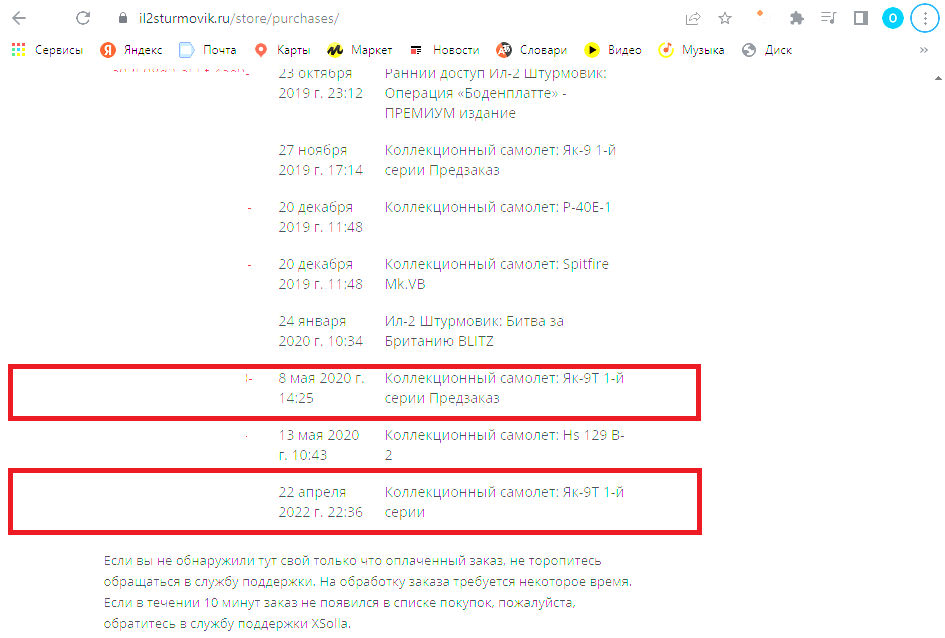Select the Як-9 1-й серии Предзаказ purchase
This screenshot has height=638, width=945.
pos(500,160)
